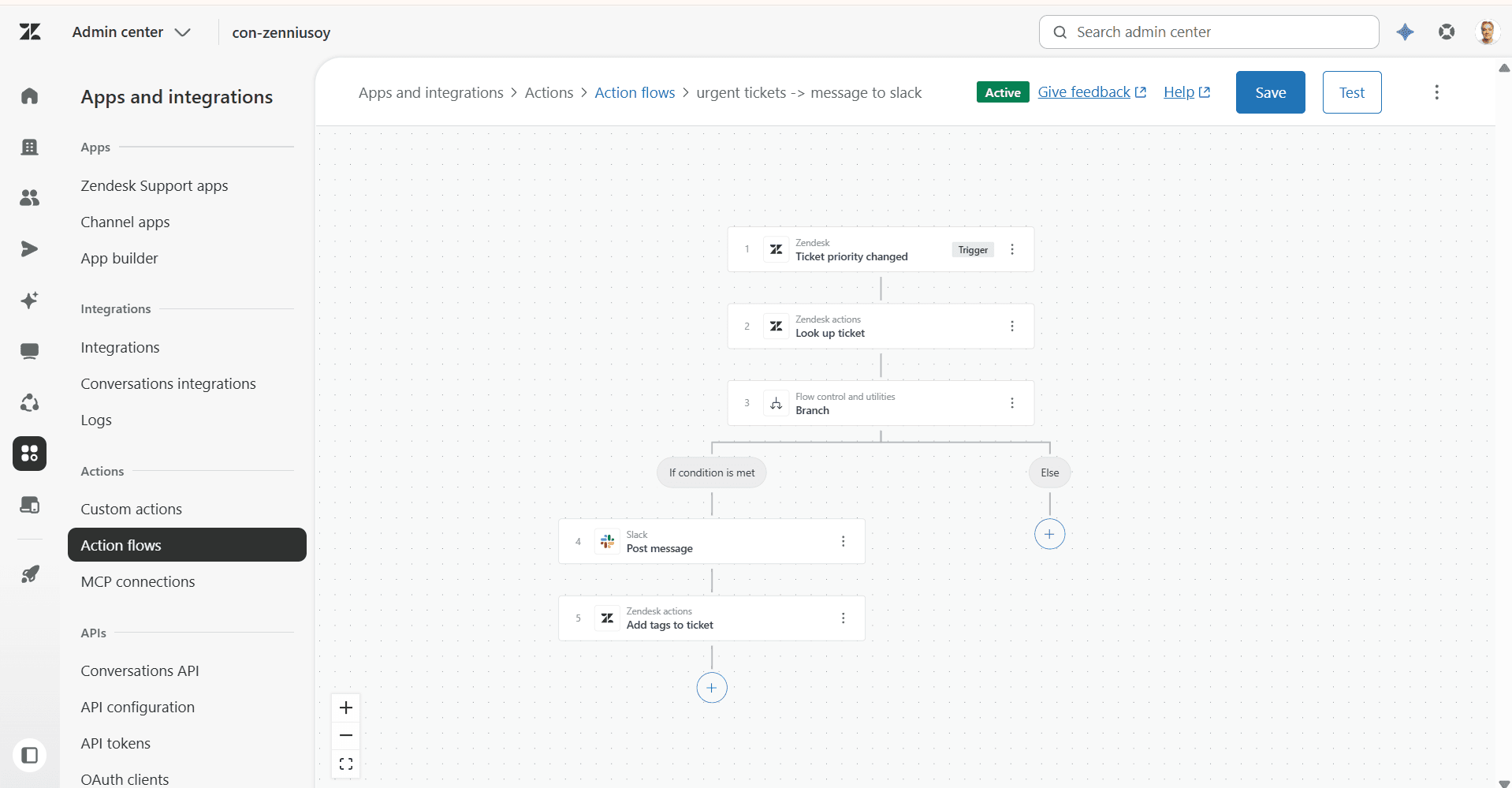Open App builder menu item
The height and width of the screenshot is (788, 1512).
click(119, 259)
